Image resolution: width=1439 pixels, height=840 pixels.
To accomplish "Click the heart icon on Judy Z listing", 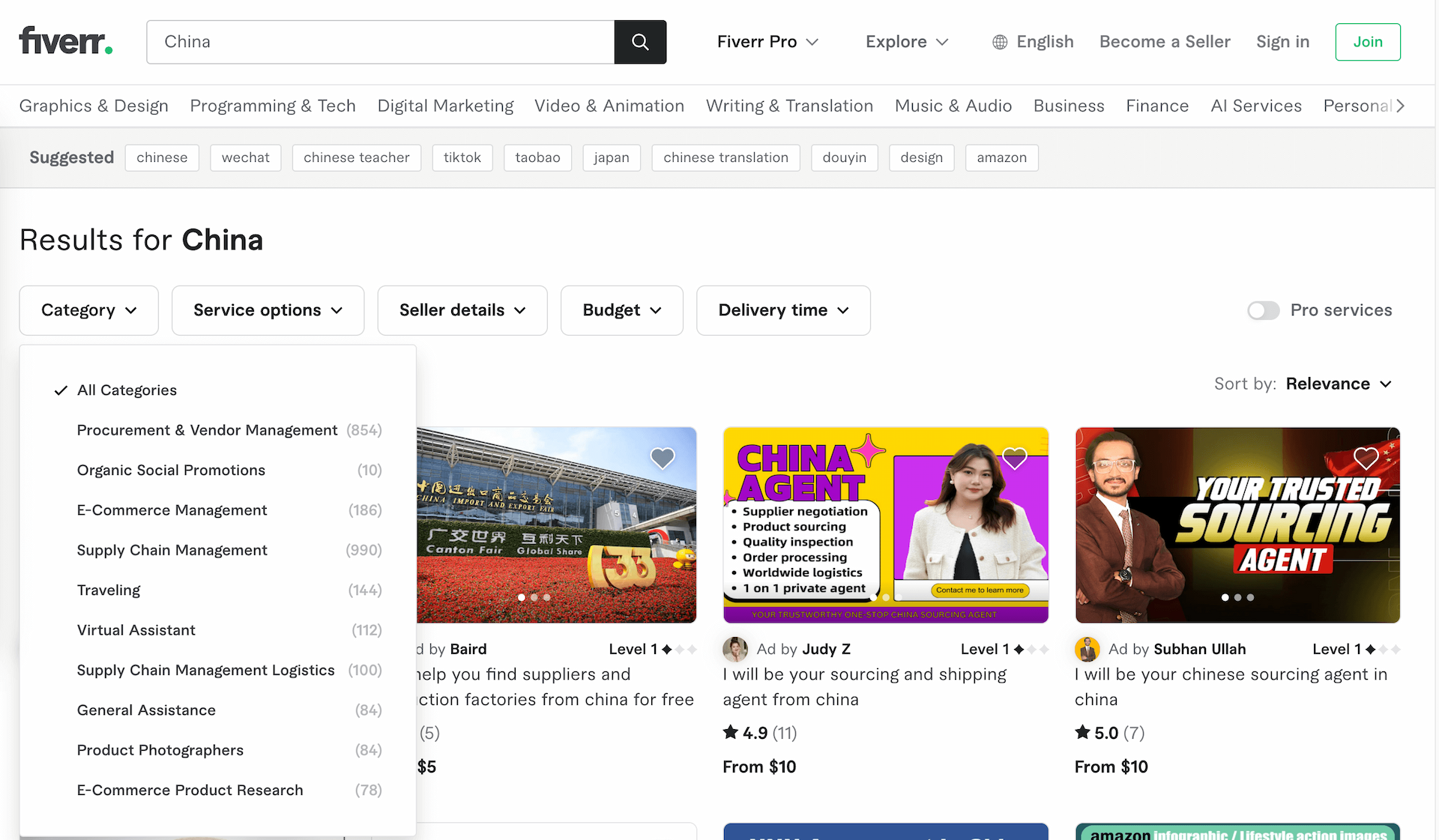I will [1012, 458].
